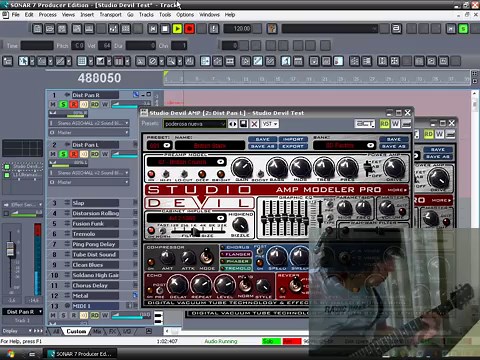Click the question-mark help icon in toolbar
The width and height of the screenshot is (480, 360).
point(272,29)
